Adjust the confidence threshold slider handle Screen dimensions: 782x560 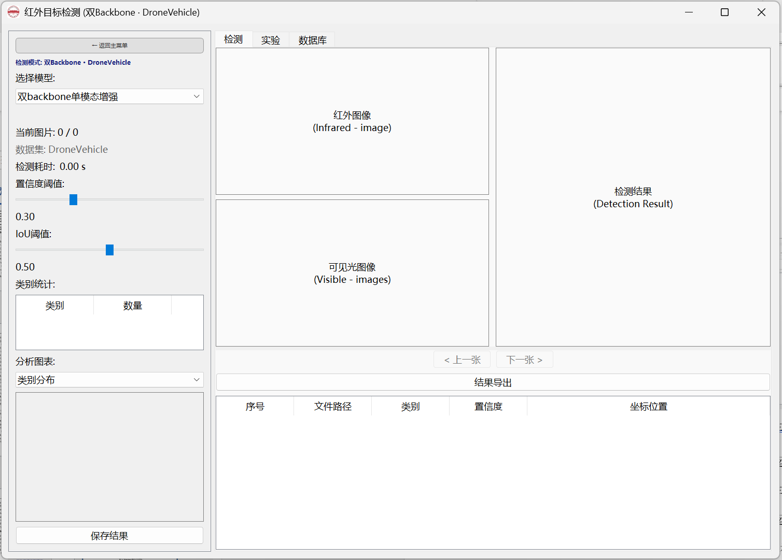[73, 199]
